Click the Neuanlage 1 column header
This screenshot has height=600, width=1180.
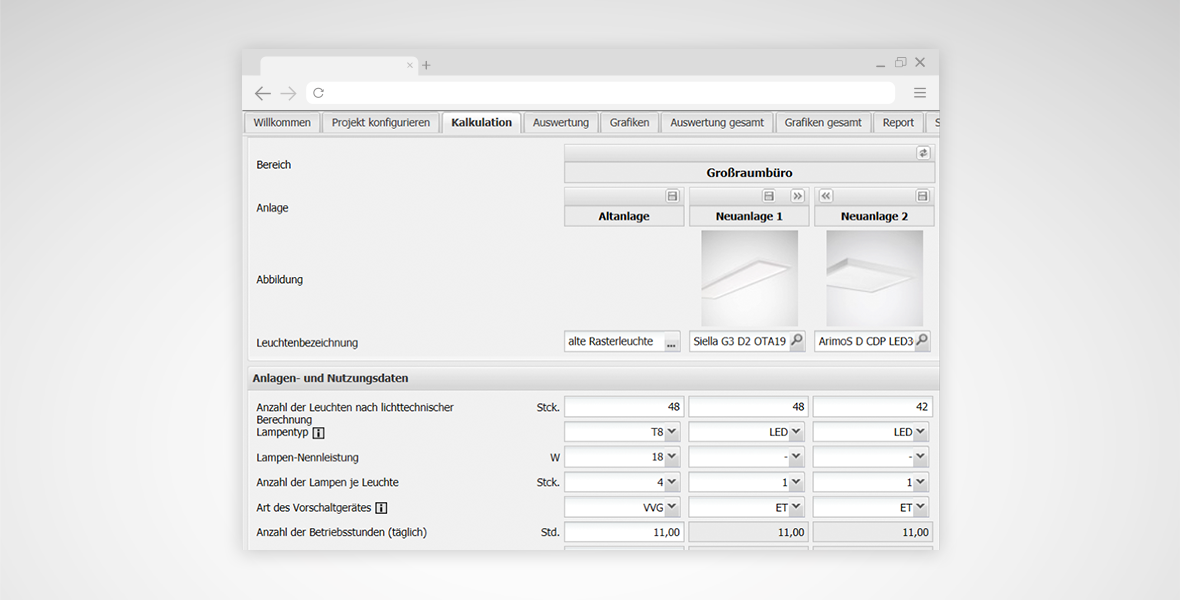[749, 216]
